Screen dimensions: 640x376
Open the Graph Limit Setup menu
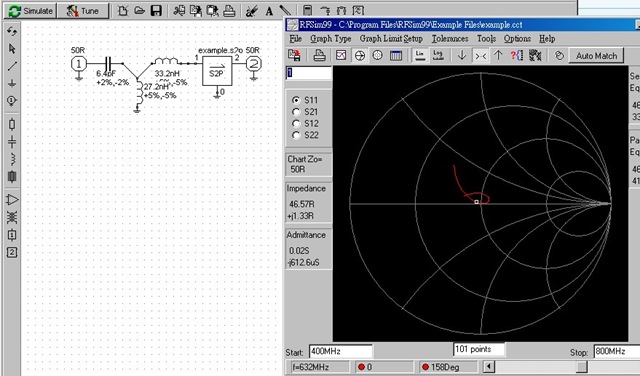point(391,39)
